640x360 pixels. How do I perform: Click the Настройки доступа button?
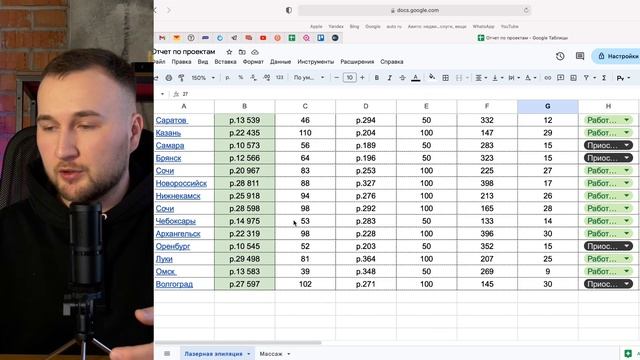(x=617, y=56)
